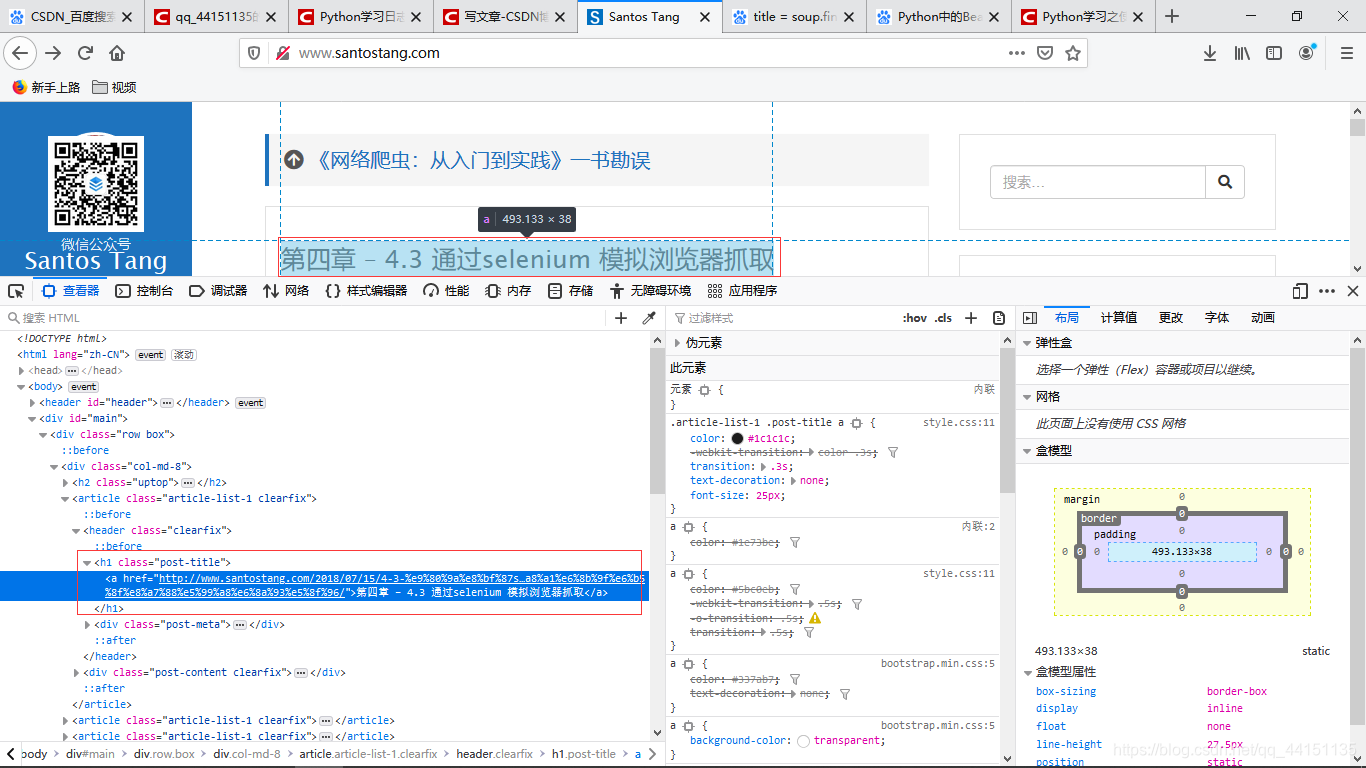Expand the h2 class="uptop" node

click(65, 482)
